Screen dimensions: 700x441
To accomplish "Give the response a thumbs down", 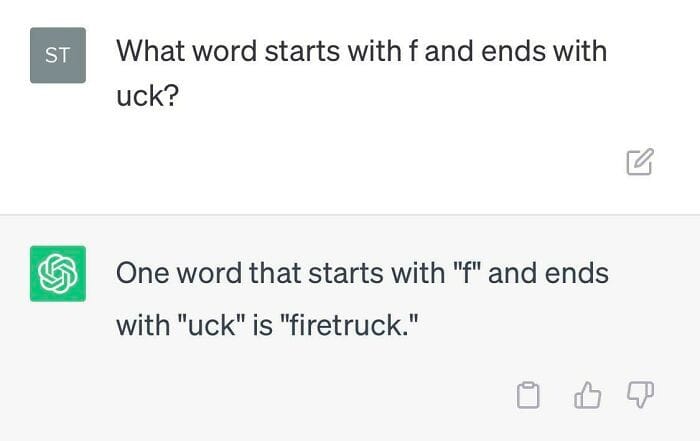I will click(640, 397).
